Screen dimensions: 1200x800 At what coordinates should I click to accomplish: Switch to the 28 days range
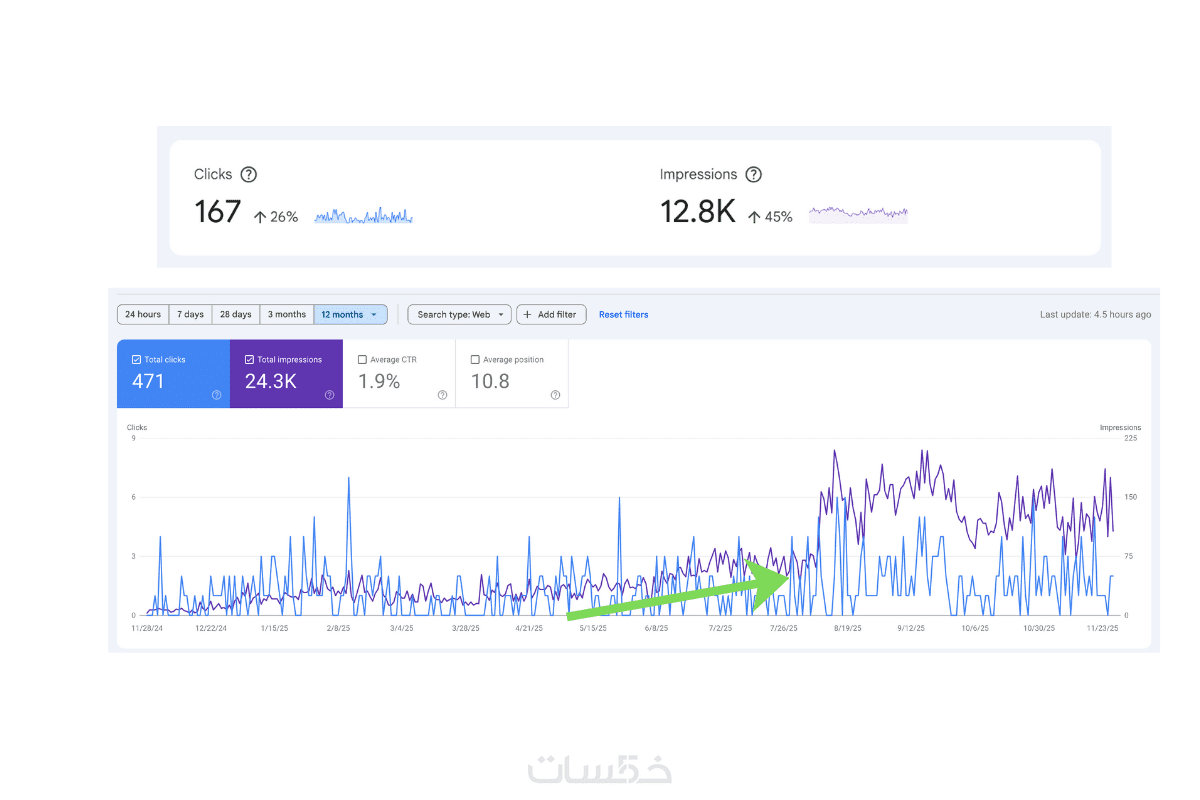[x=236, y=314]
